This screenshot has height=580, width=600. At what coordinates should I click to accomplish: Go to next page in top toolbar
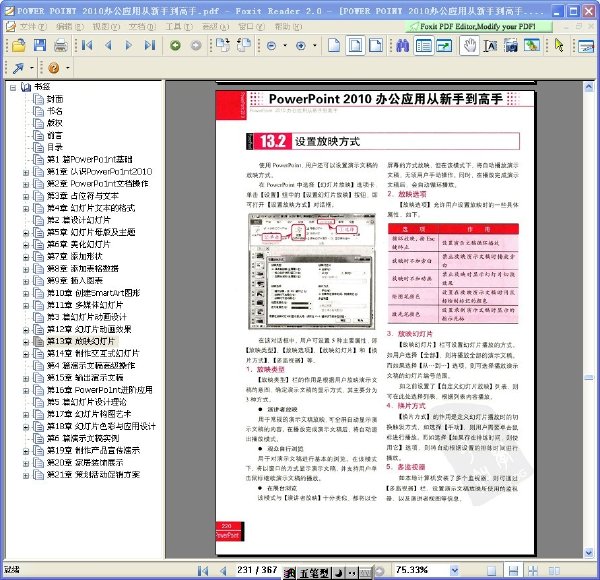[129, 46]
